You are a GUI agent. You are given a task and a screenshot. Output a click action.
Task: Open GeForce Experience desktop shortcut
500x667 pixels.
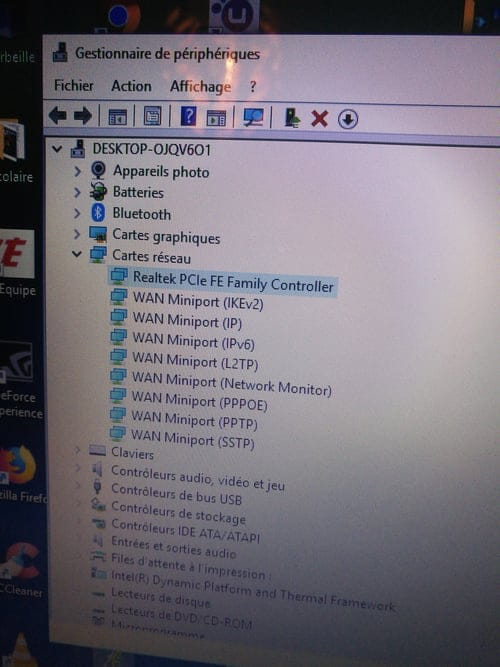[x=19, y=381]
